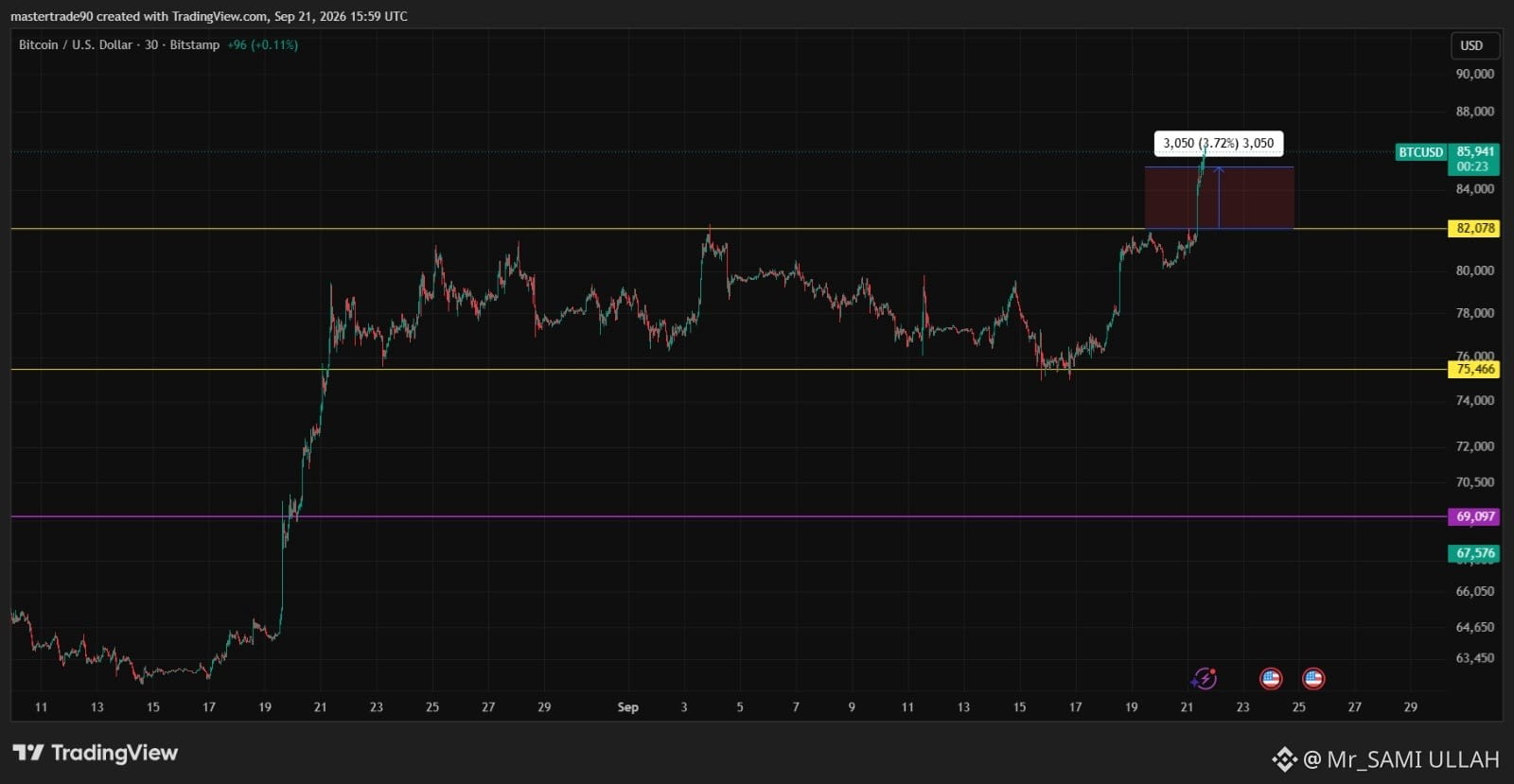Select the 82,078 yellow price label
This screenshot has width=1514, height=784.
coord(1474,228)
